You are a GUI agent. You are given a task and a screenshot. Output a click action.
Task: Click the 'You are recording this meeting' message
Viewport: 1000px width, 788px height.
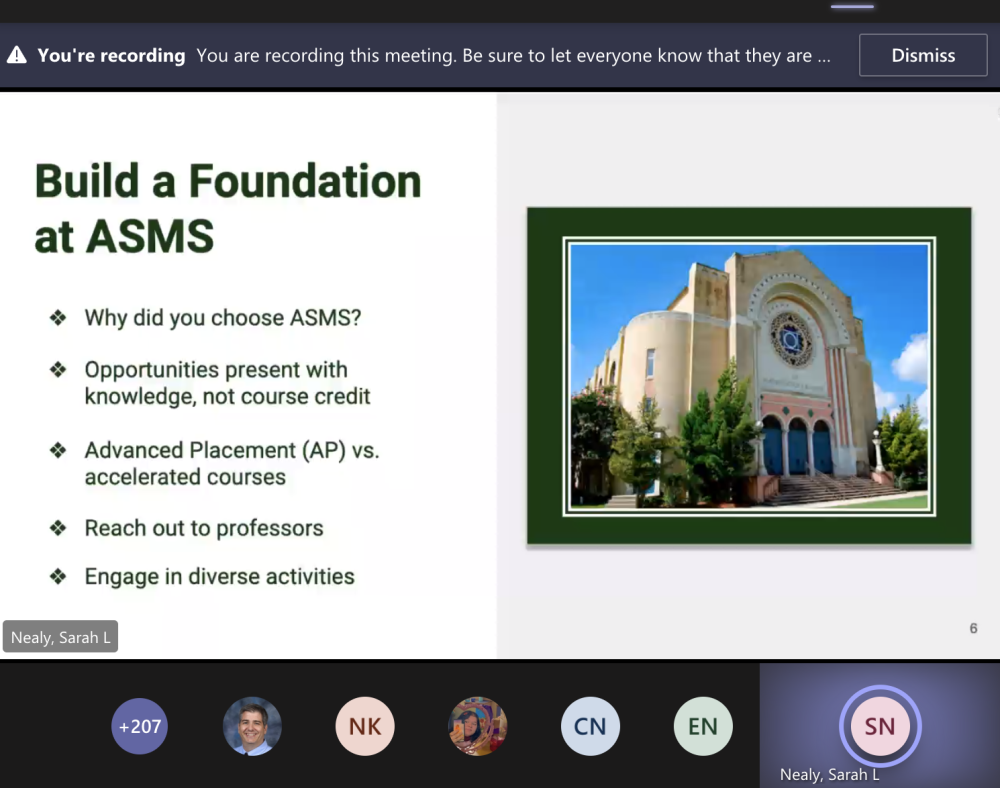tap(513, 55)
